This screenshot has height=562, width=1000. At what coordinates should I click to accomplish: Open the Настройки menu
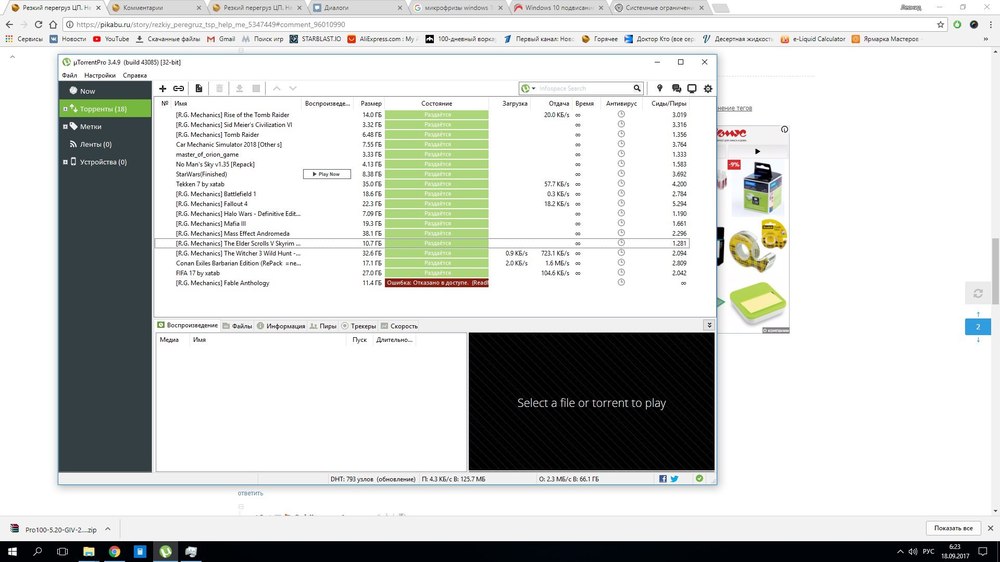pyautogui.click(x=99, y=75)
